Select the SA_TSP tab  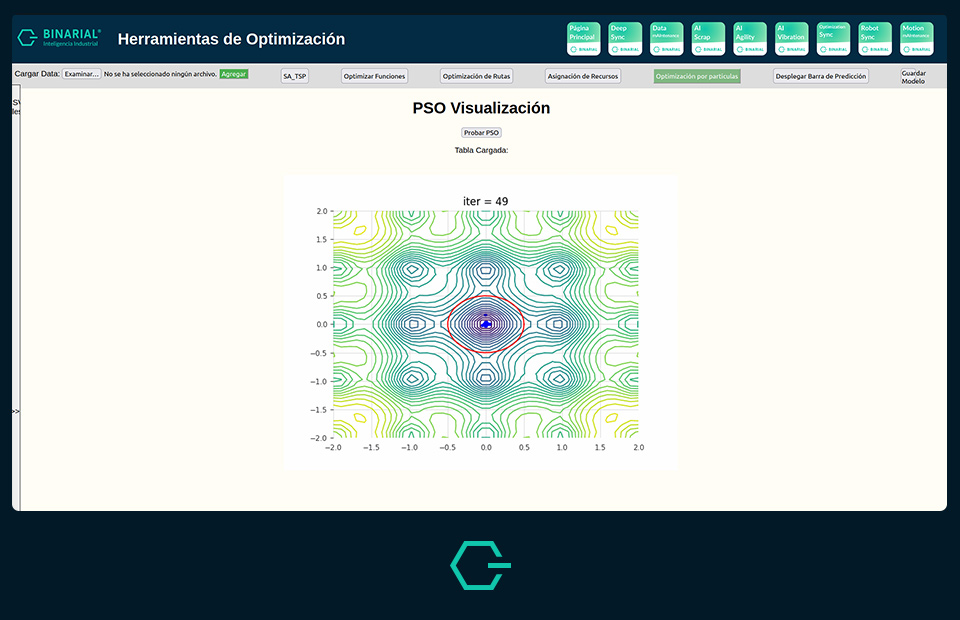coord(295,76)
